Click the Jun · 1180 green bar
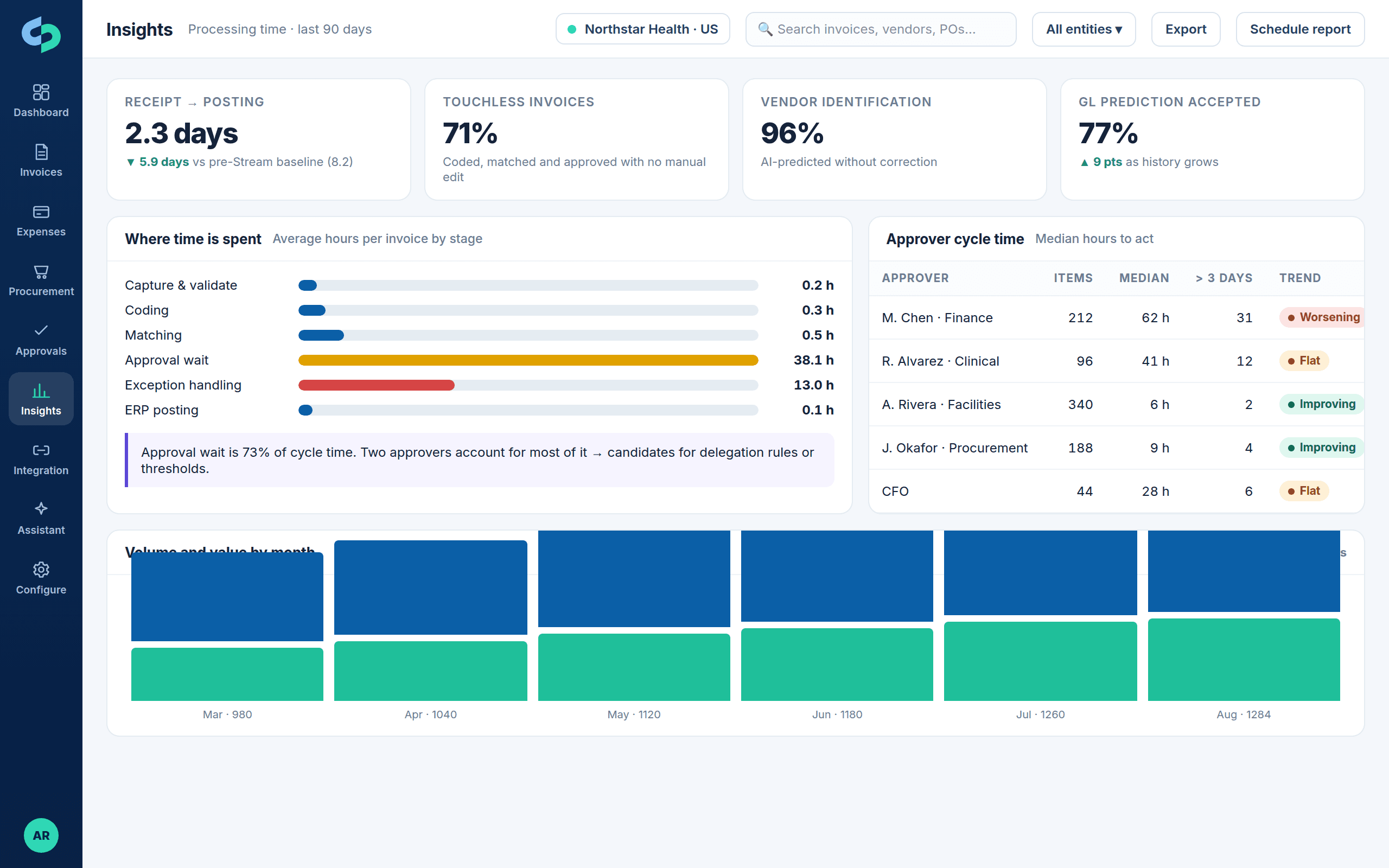Viewport: 1389px width, 868px height. (837, 664)
